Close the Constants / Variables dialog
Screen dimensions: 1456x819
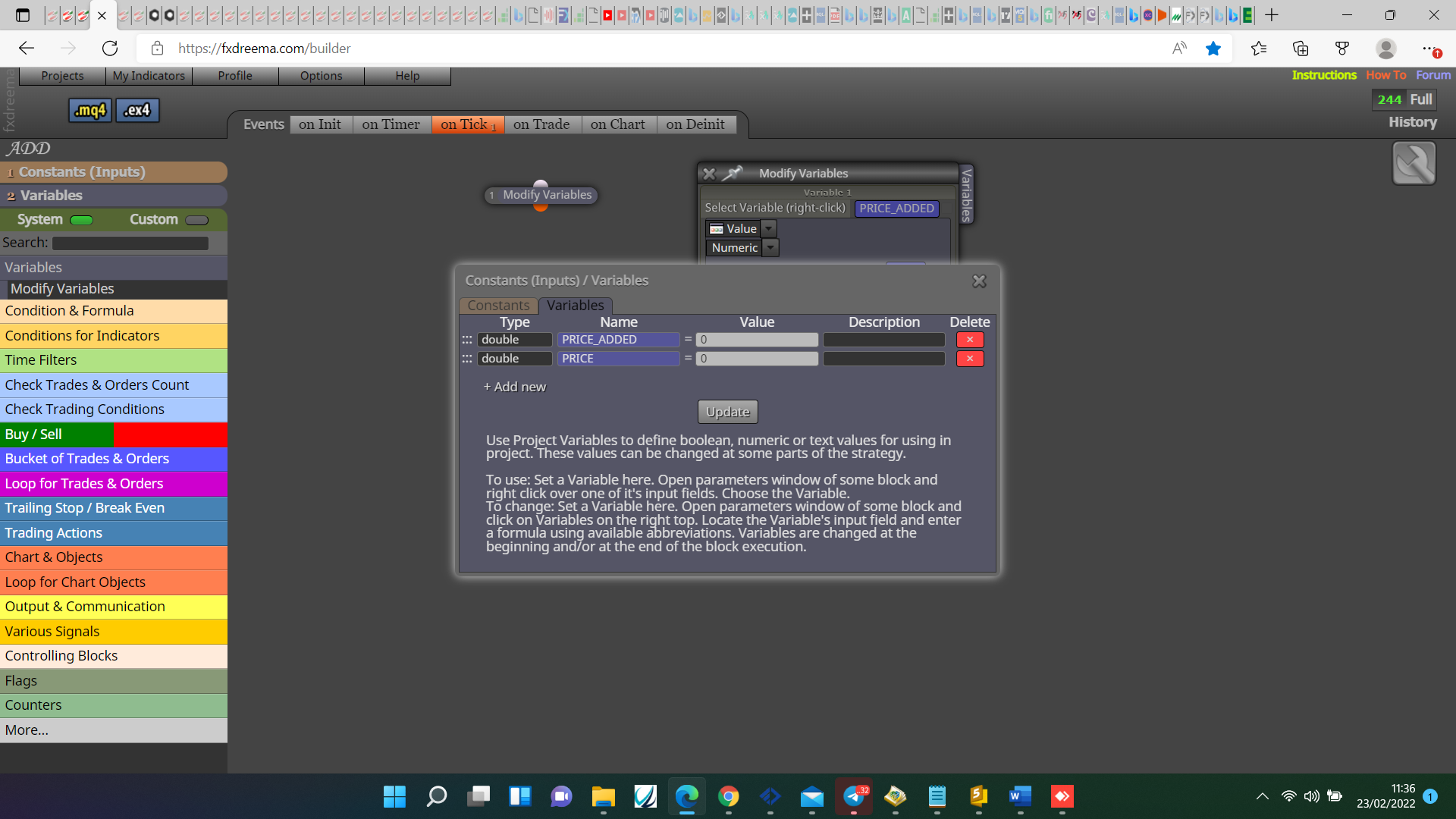(x=979, y=281)
